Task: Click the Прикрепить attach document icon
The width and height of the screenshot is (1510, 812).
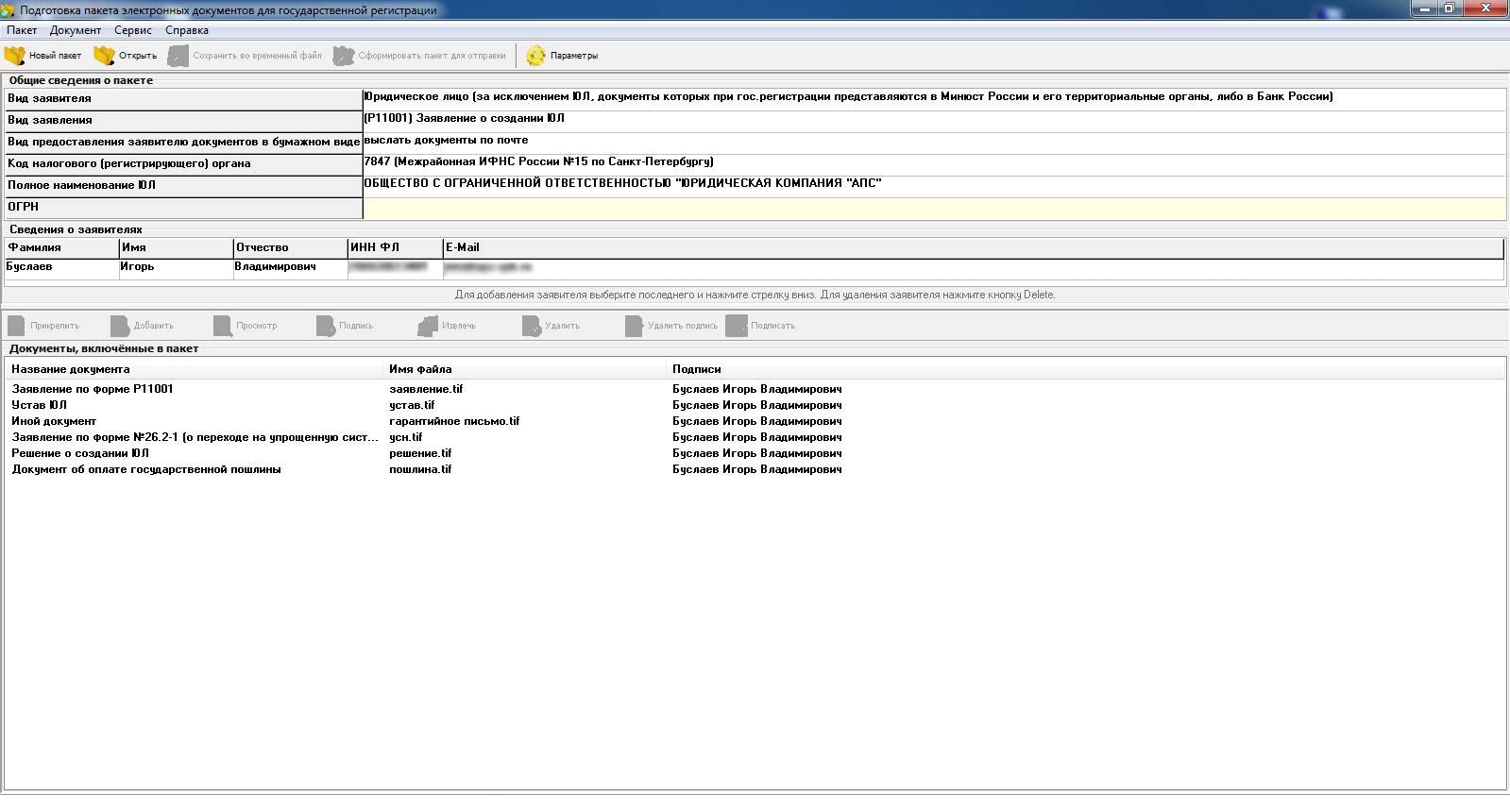Action: pos(17,326)
